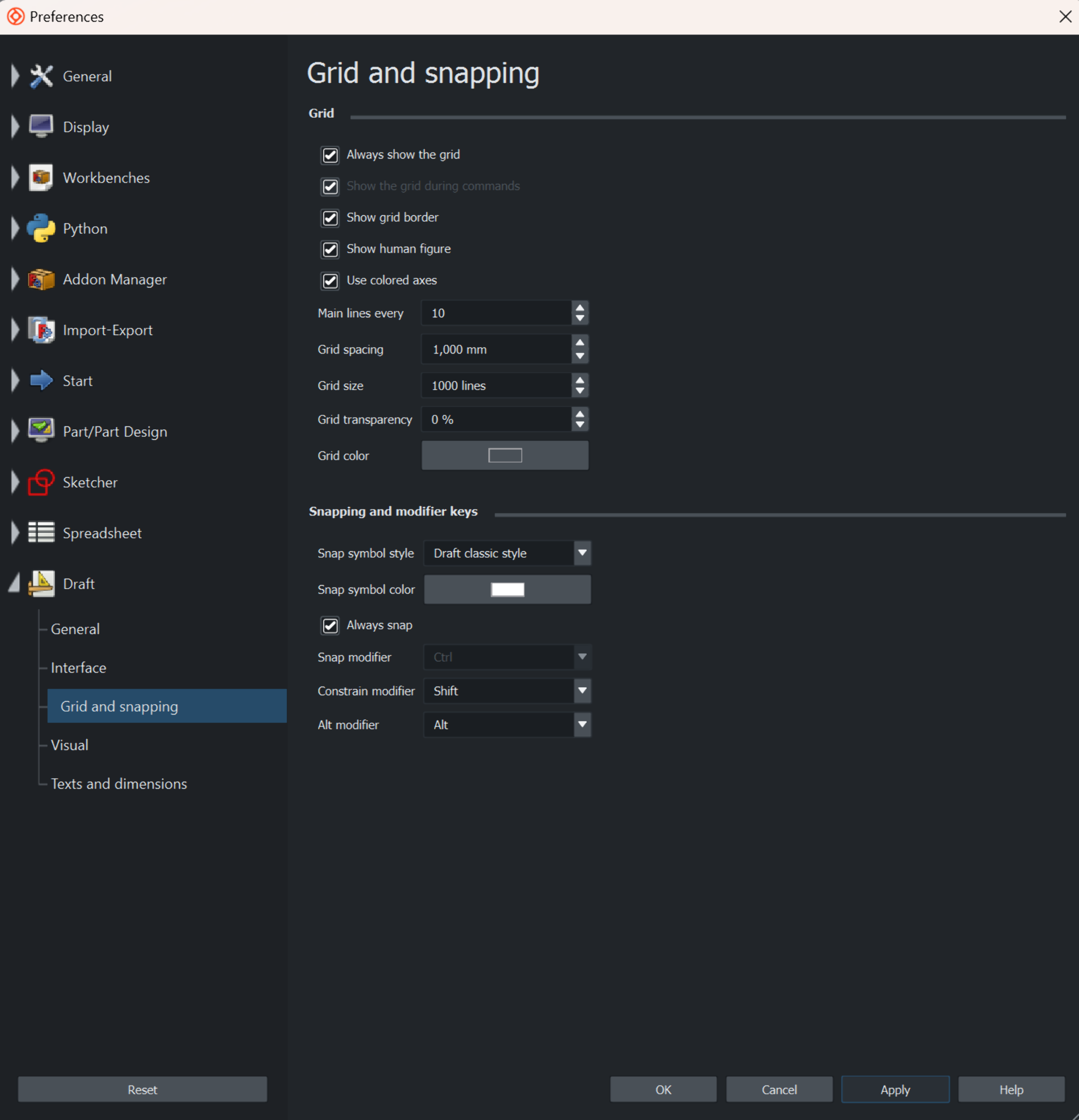Image resolution: width=1079 pixels, height=1120 pixels.
Task: Switch to the Draft Interface page
Action: coord(79,668)
